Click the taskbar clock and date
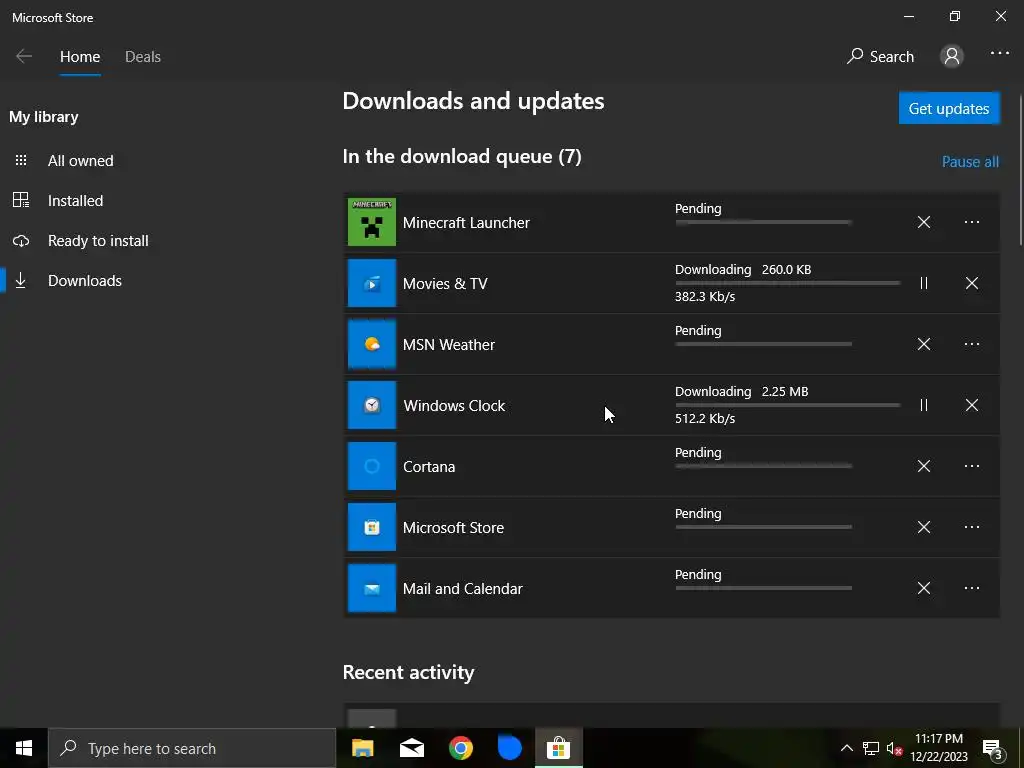The width and height of the screenshot is (1024, 768). 938,748
